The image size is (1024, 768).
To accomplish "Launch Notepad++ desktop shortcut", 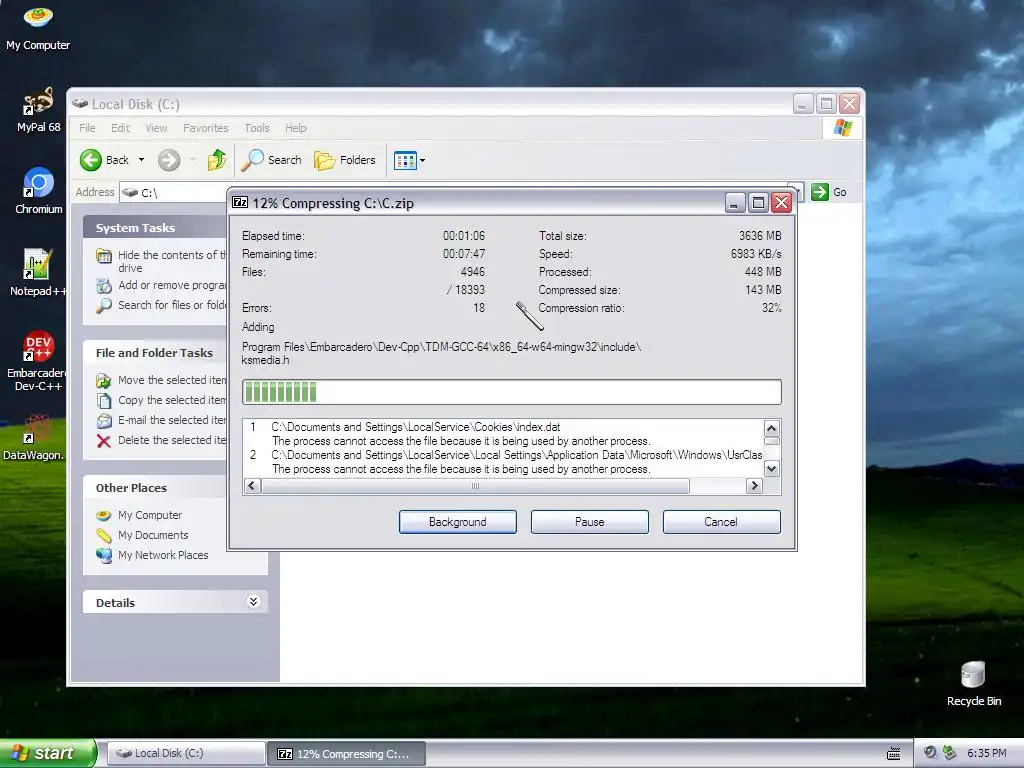I will pos(38,273).
